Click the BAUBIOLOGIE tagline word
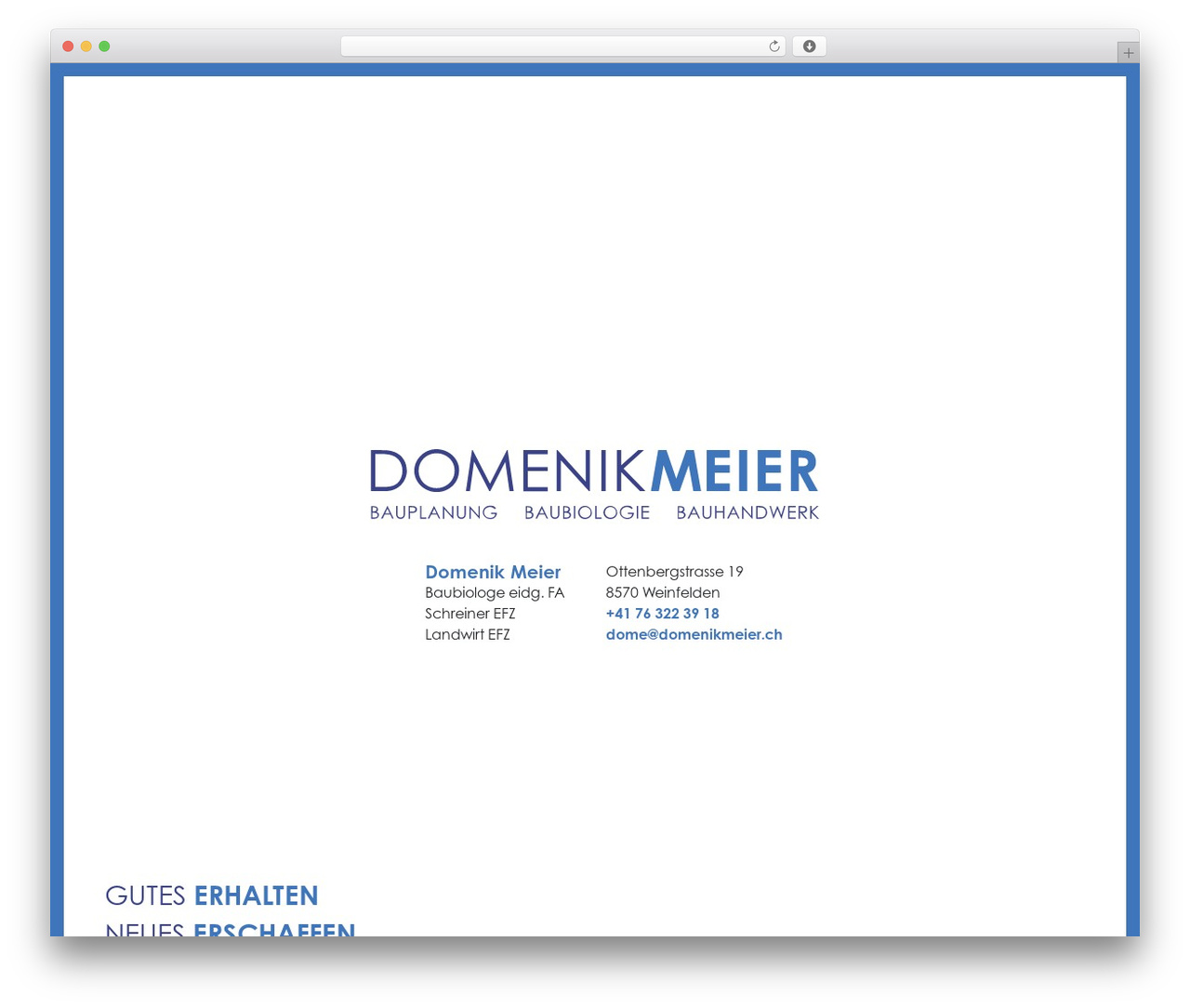The height and width of the screenshot is (1008, 1190). (x=587, y=512)
